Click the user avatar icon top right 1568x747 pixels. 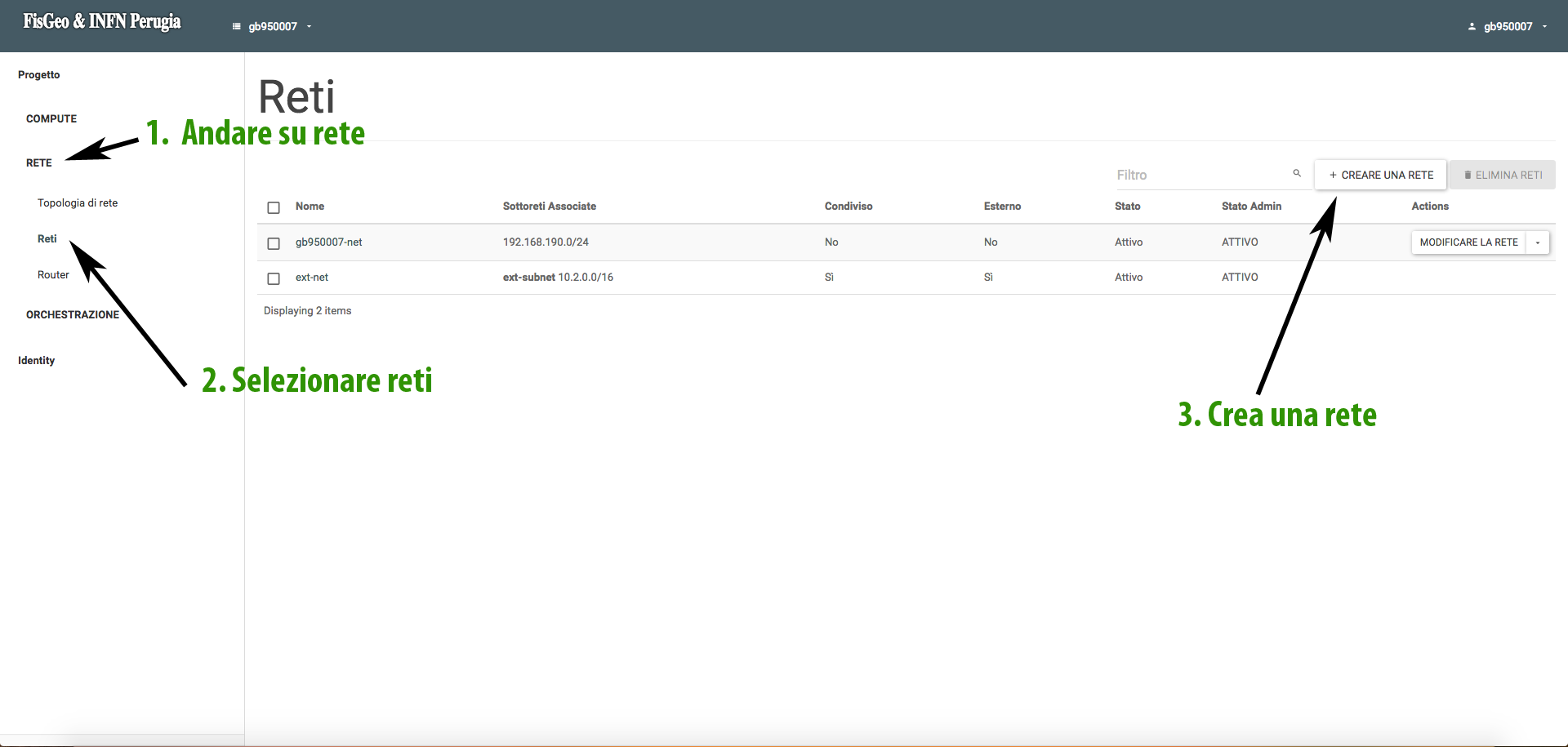pos(1472,27)
